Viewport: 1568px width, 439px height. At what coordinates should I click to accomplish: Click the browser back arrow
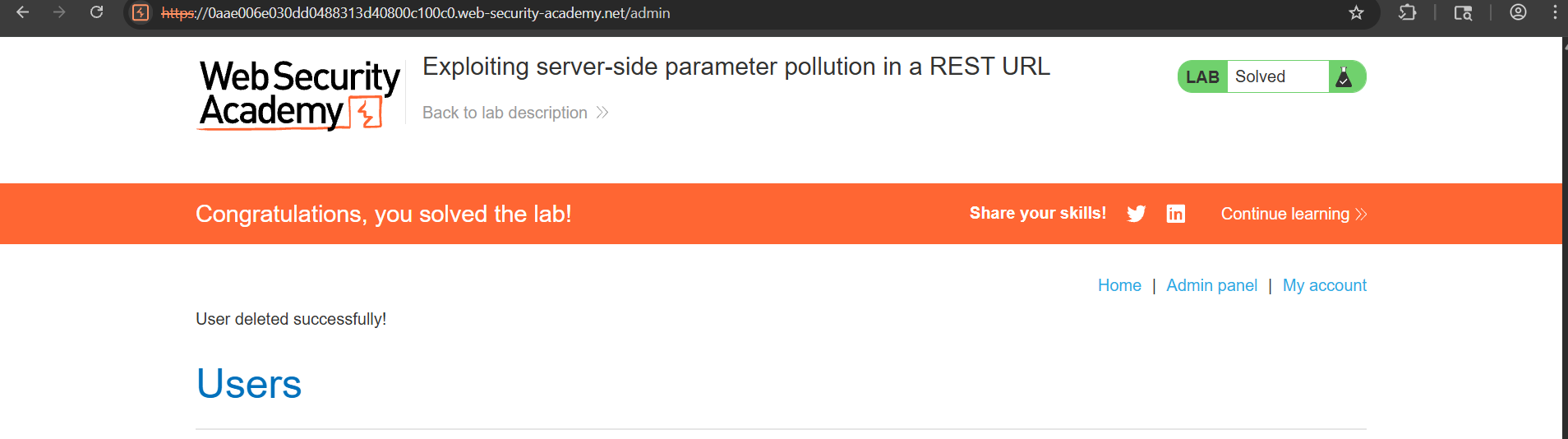23,12
